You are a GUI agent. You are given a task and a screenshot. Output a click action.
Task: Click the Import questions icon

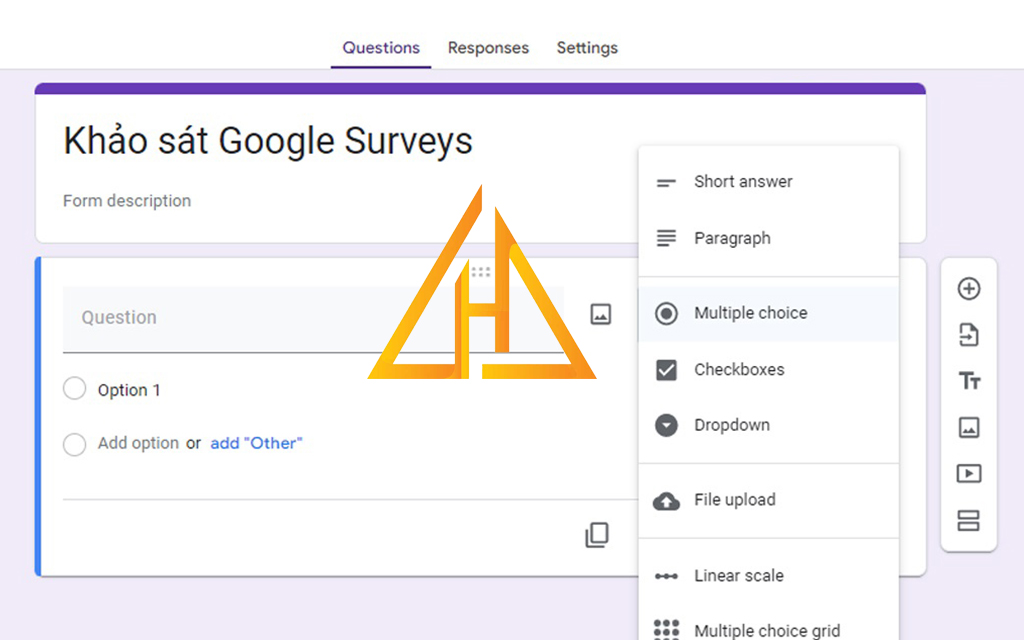tap(968, 334)
